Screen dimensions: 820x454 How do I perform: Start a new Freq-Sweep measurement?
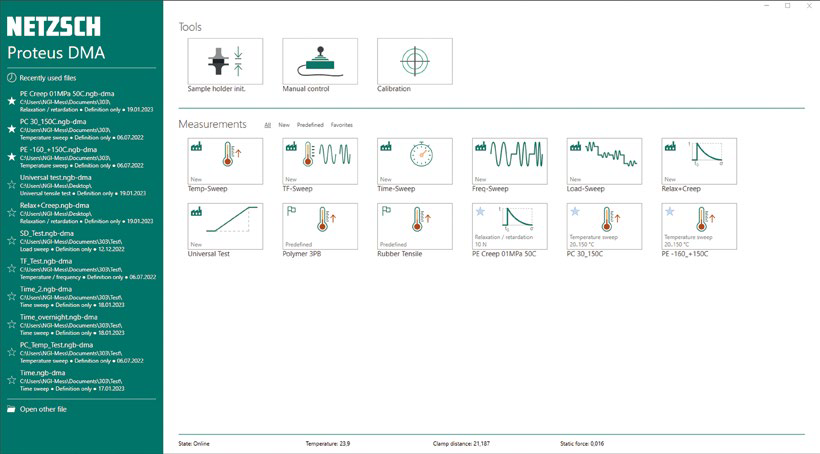click(510, 161)
